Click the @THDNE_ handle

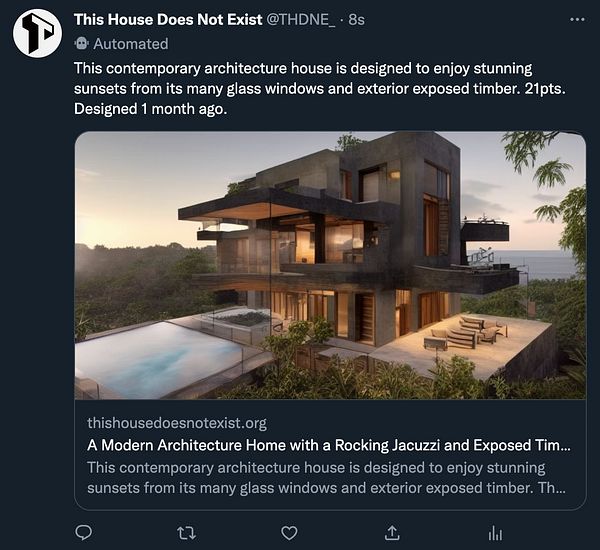tap(300, 20)
